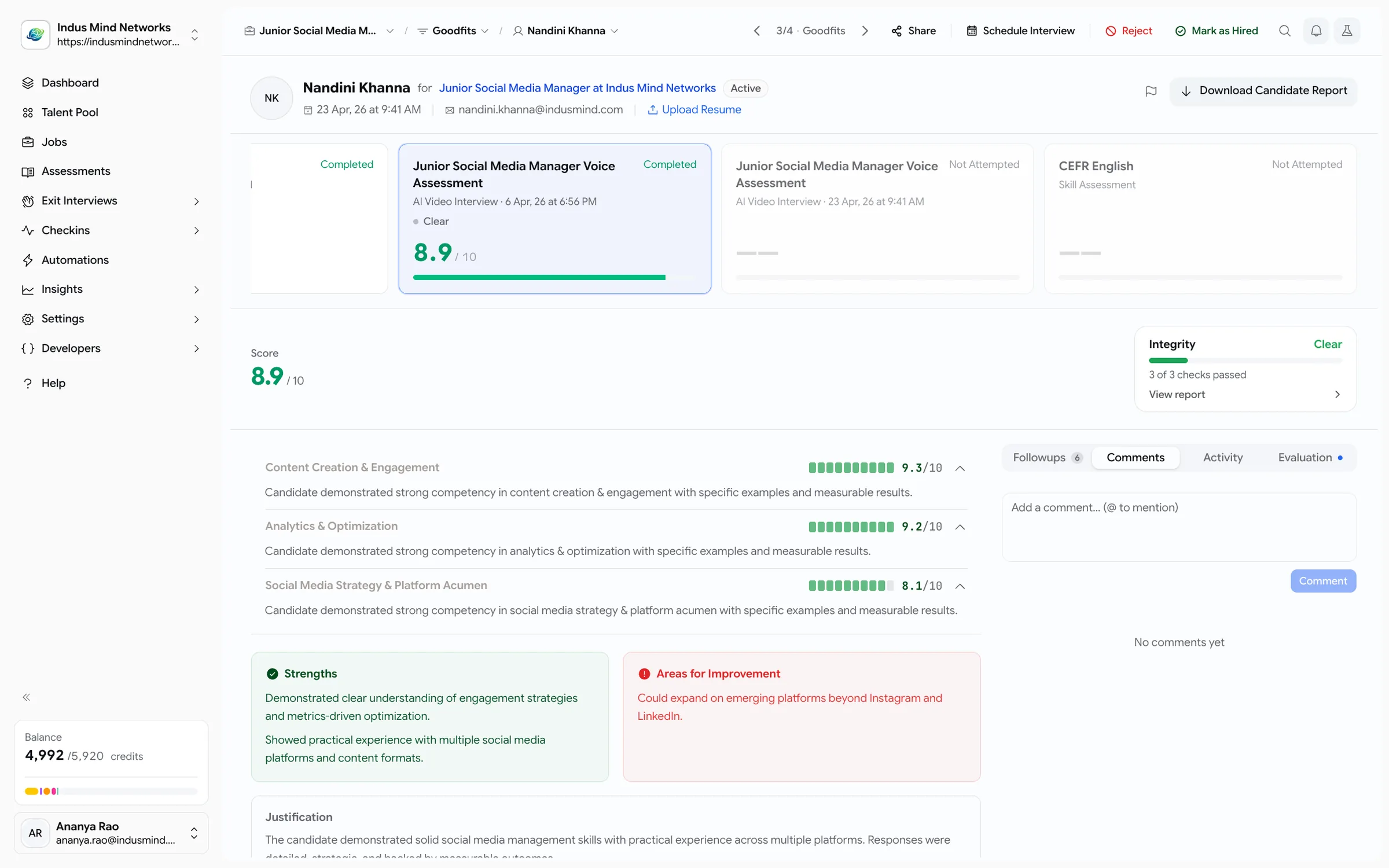Open the Checkins section
The width and height of the screenshot is (1389, 868).
(110, 230)
